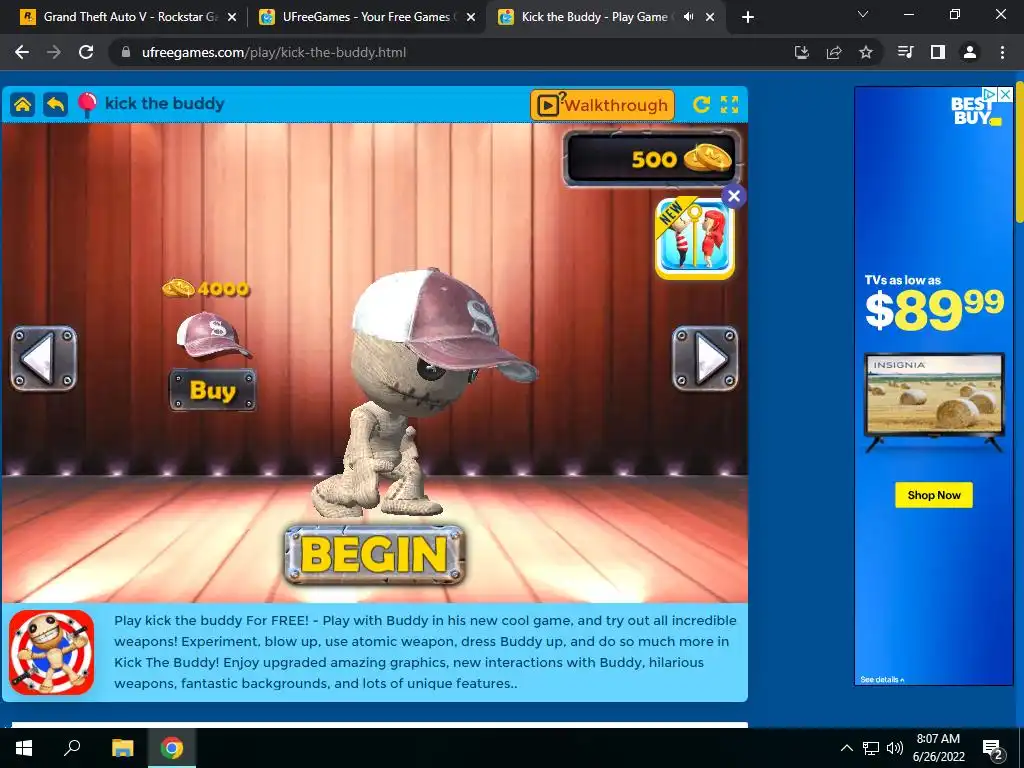This screenshot has height=768, width=1024.
Task: Share this page from the address bar
Action: [x=834, y=52]
